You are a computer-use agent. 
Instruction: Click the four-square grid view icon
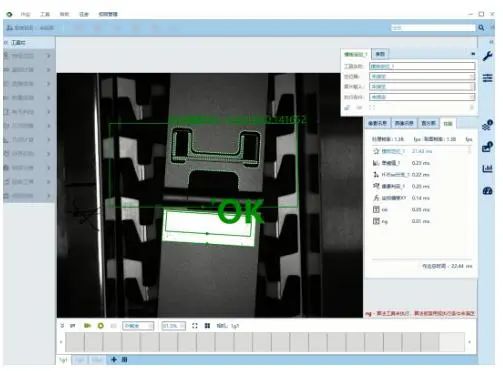207,326
